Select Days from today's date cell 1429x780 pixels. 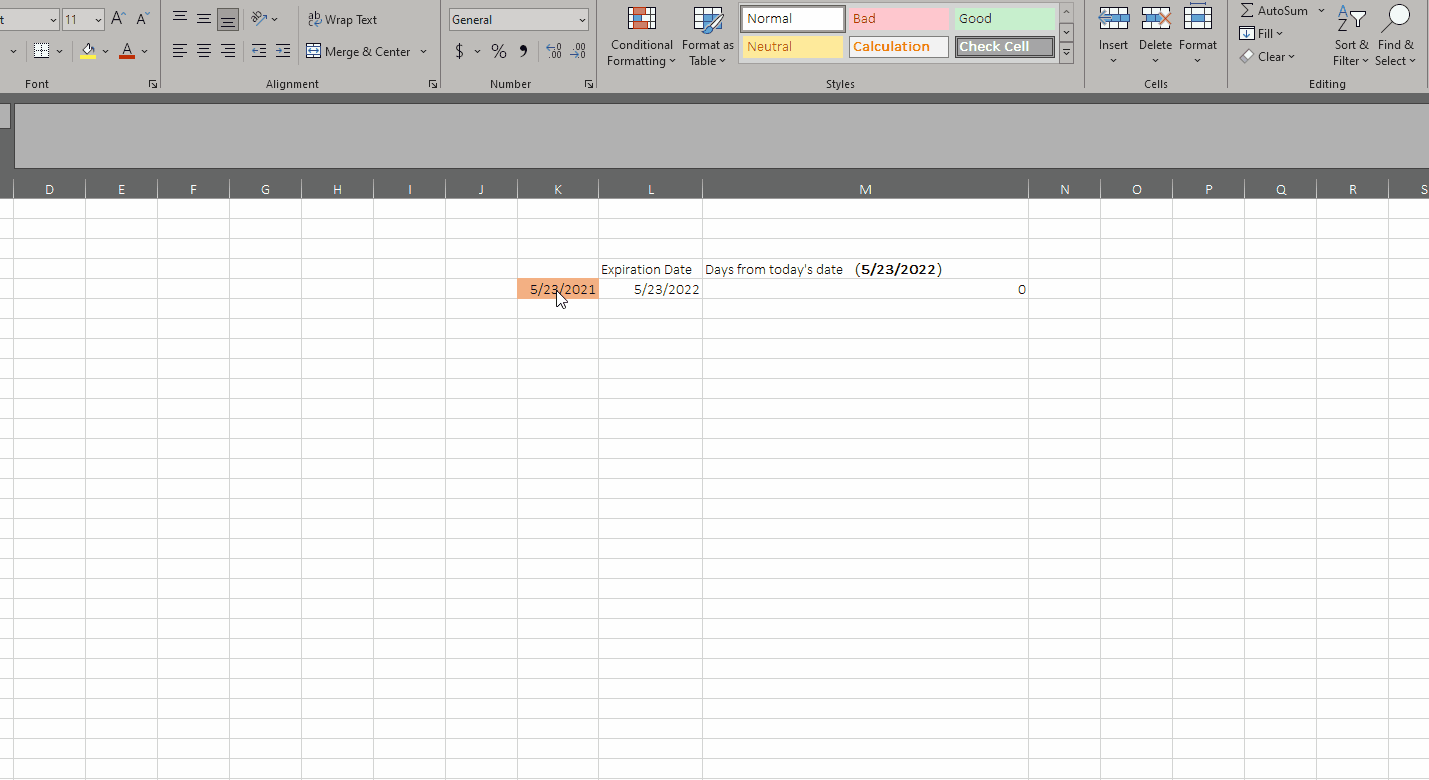865,269
